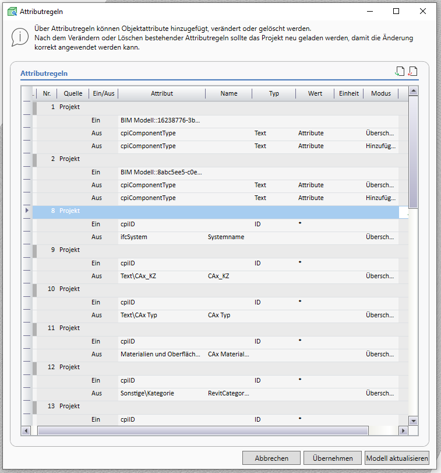441x473 pixels.
Task: Click the vertical scrollbar thumb
Action: 413,152
